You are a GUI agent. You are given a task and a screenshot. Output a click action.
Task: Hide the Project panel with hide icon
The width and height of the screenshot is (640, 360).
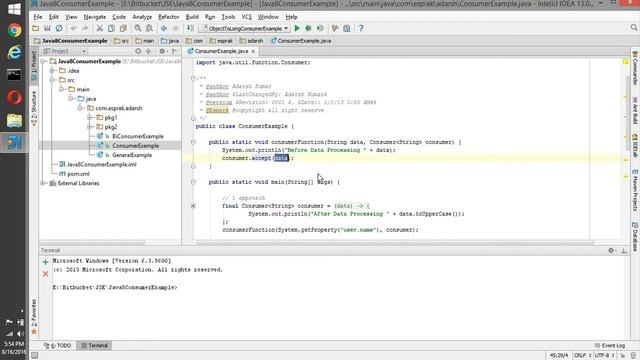175,51
